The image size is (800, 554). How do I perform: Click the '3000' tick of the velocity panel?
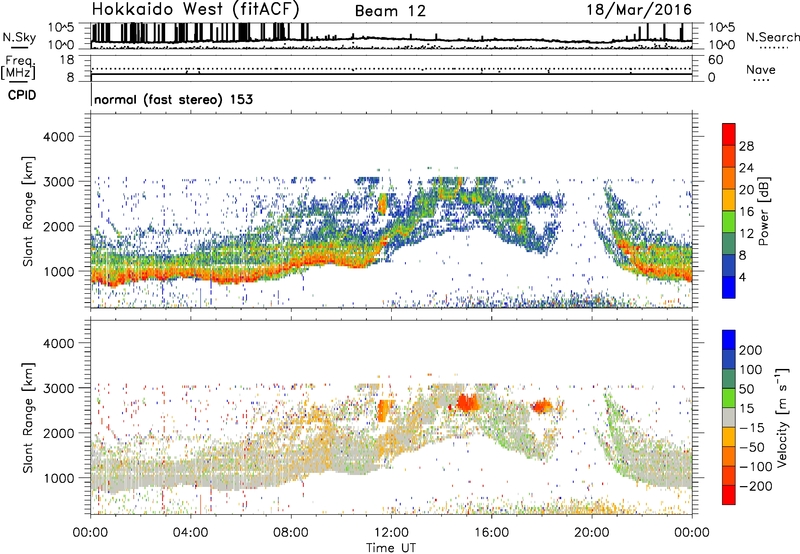tap(58, 388)
